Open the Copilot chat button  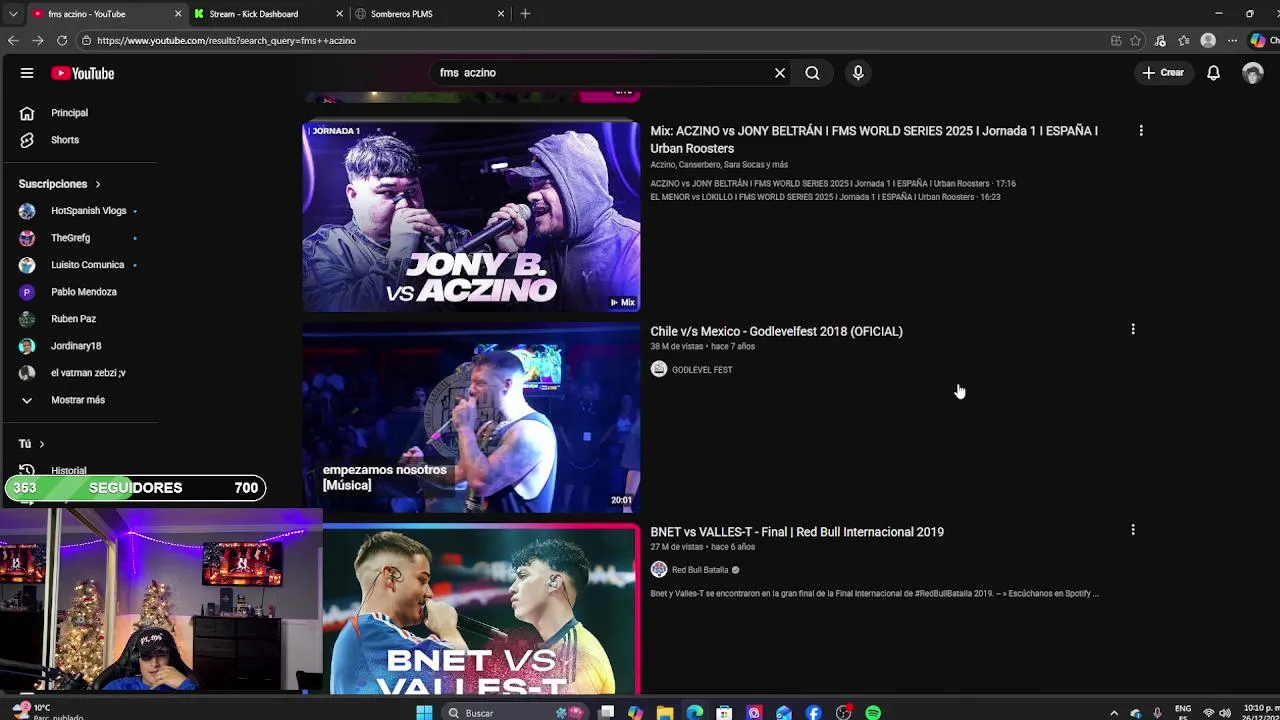tap(1264, 41)
